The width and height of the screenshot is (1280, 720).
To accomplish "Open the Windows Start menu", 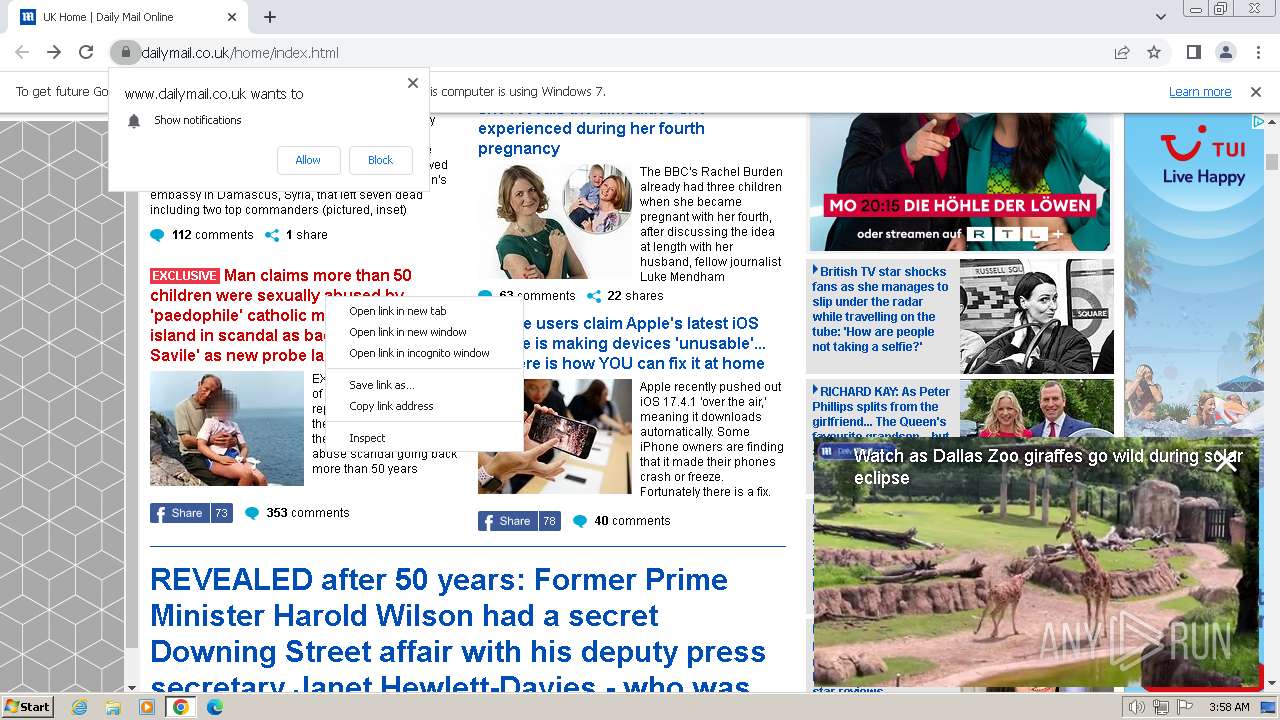I will (27, 706).
